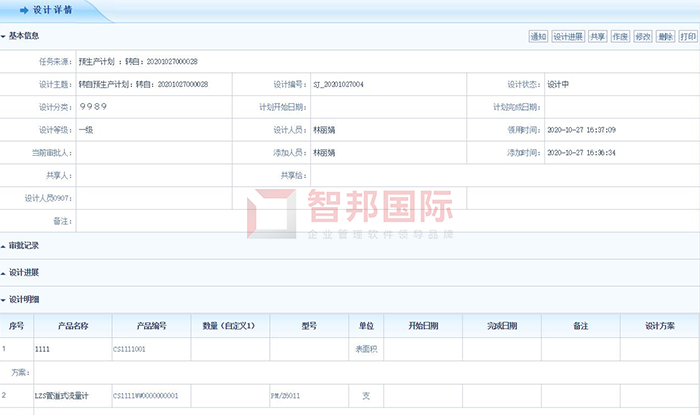Screen dimensions: 700x415
Task: Click unit cell 表面积
Action: 366,349
